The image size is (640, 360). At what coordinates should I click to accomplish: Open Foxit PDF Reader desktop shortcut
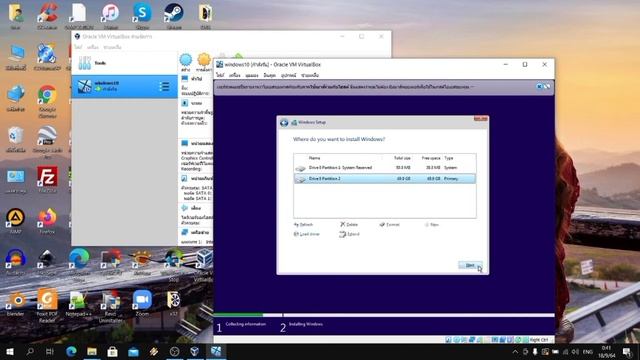point(47,305)
